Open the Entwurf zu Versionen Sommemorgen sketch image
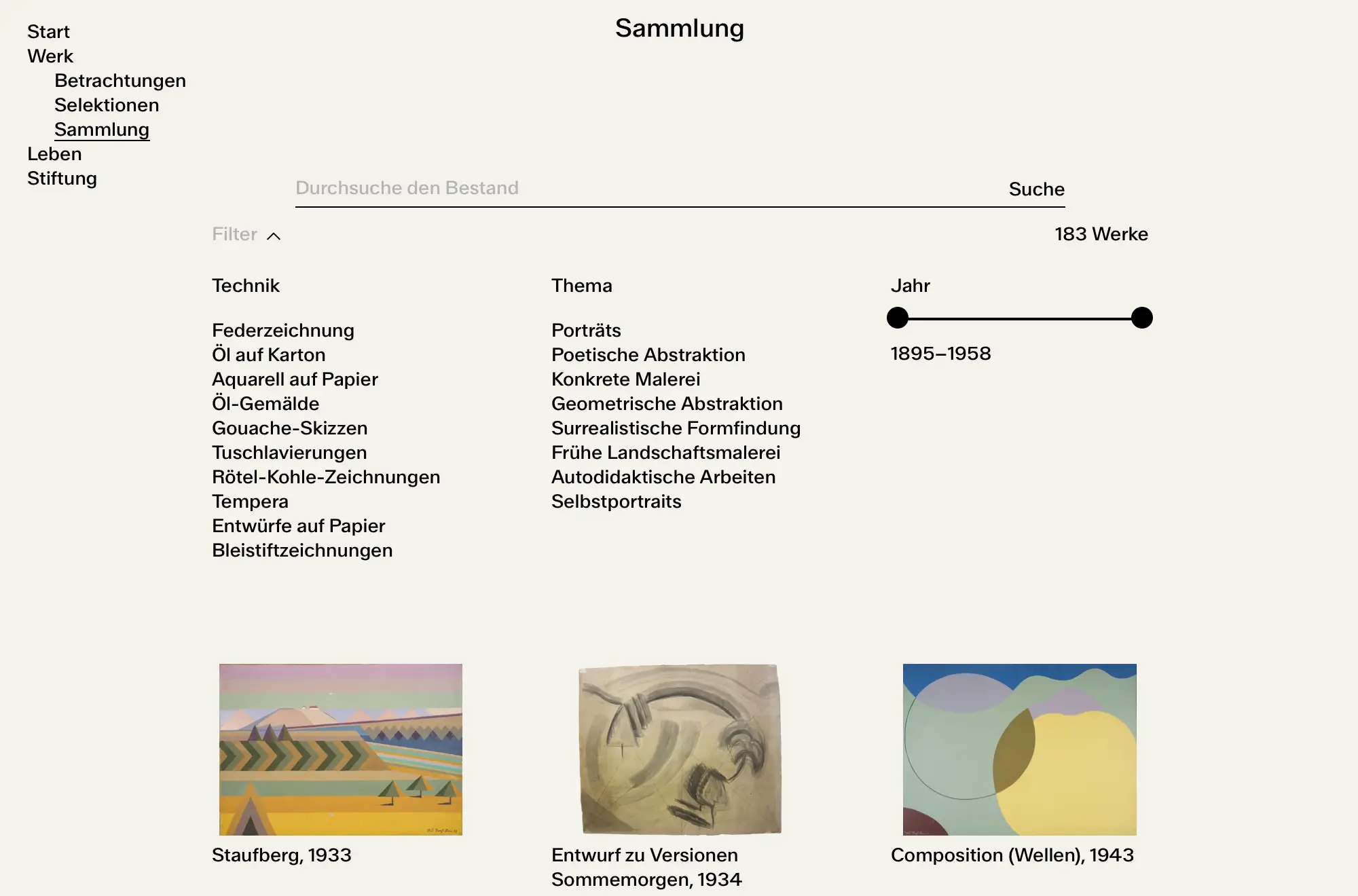 [x=680, y=749]
